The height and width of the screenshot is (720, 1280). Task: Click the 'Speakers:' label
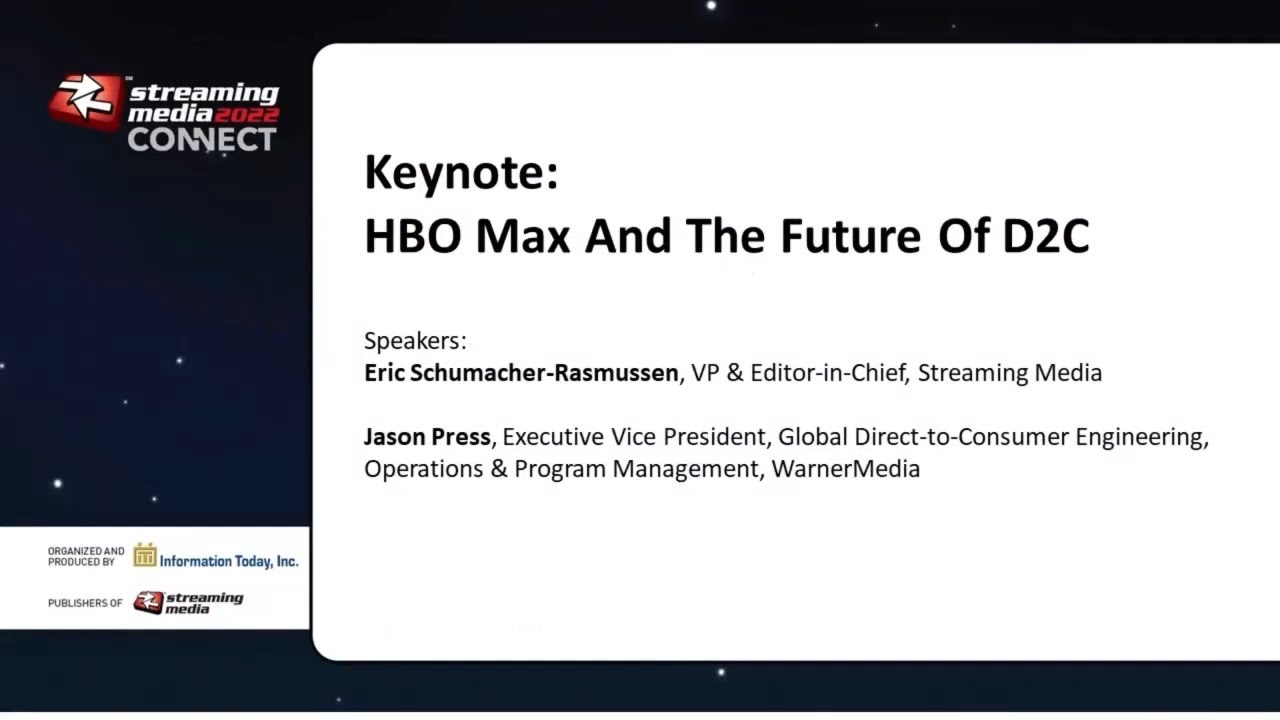[415, 341]
